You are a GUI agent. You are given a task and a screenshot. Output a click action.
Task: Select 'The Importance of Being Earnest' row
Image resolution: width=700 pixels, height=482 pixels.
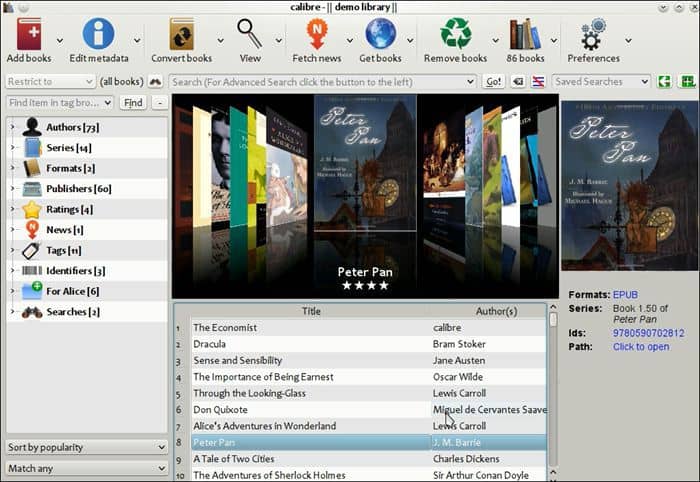[x=369, y=377]
